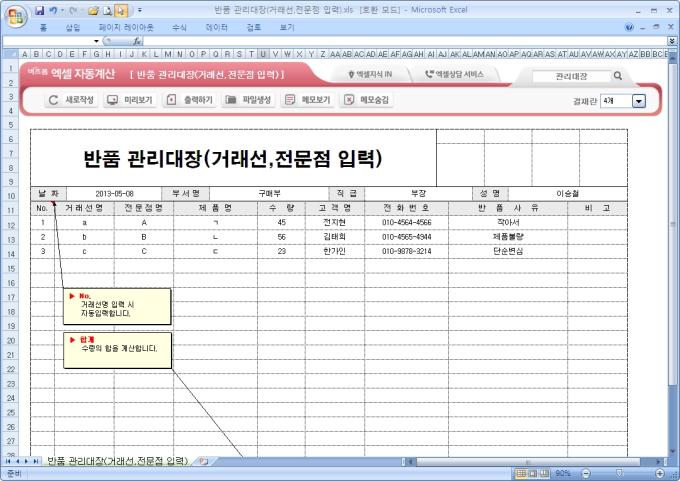The width and height of the screenshot is (680, 481).
Task: Switch to Page Layout view icon
Action: (x=533, y=474)
